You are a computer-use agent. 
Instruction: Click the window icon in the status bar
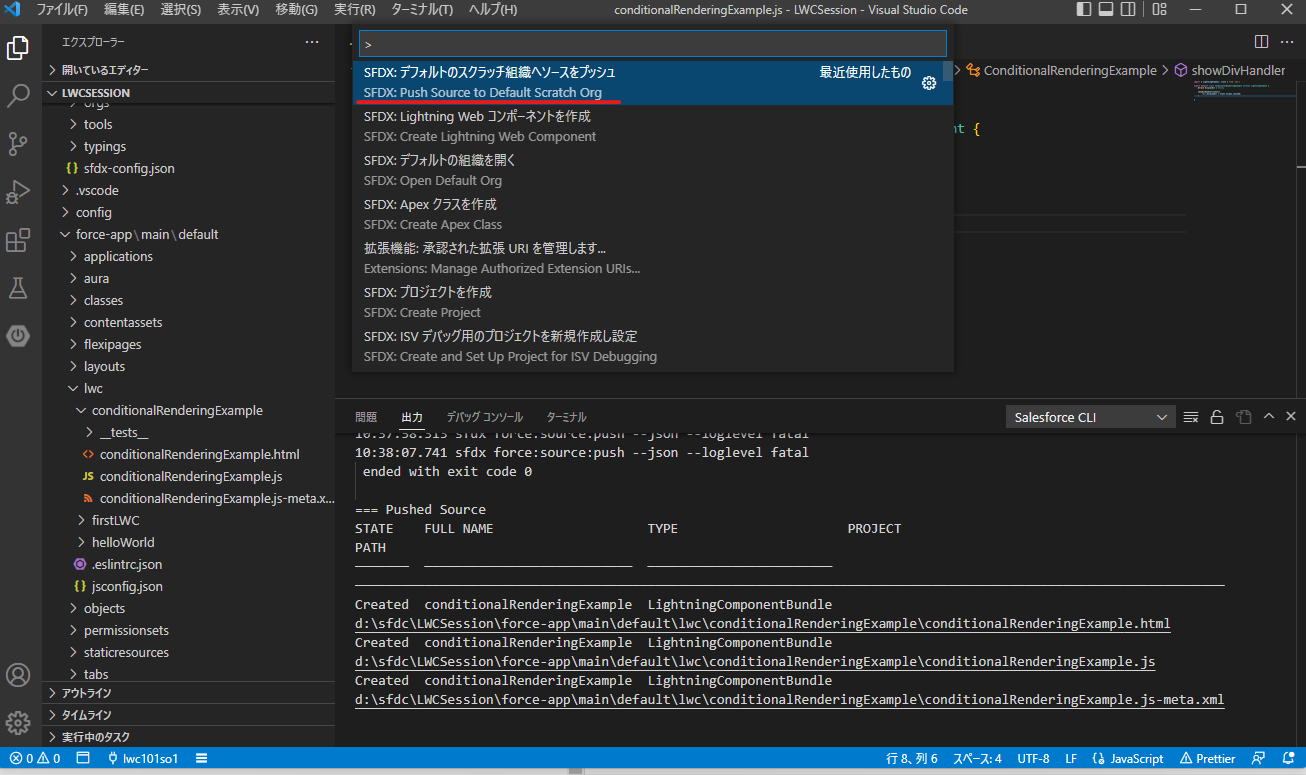coord(83,759)
